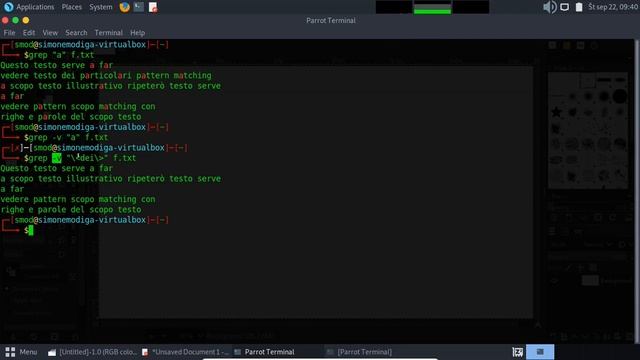This screenshot has width=640, height=360.
Task: Click the yellow window button in the title bar
Action: [x=26, y=20]
